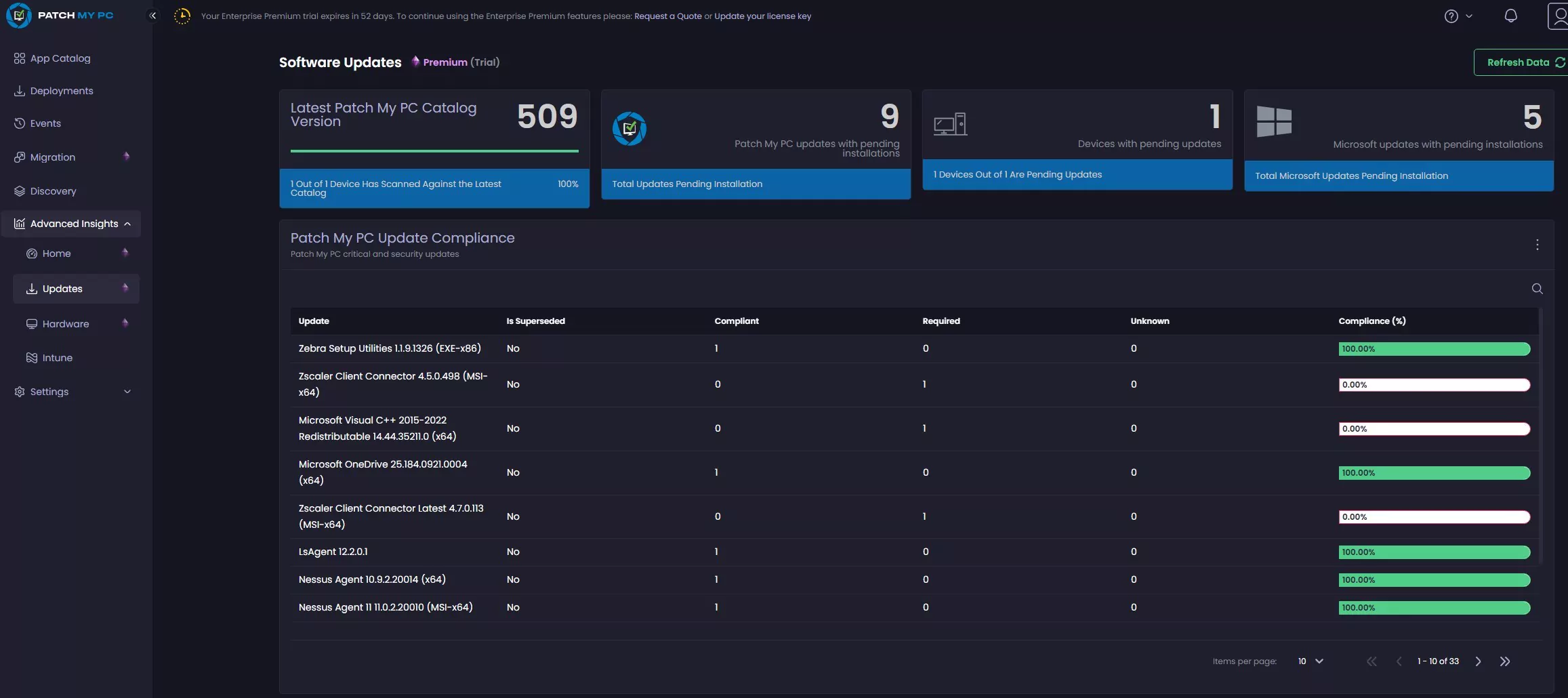Screen dimensions: 1568x698
Task: Expand the Settings menu
Action: (73, 392)
